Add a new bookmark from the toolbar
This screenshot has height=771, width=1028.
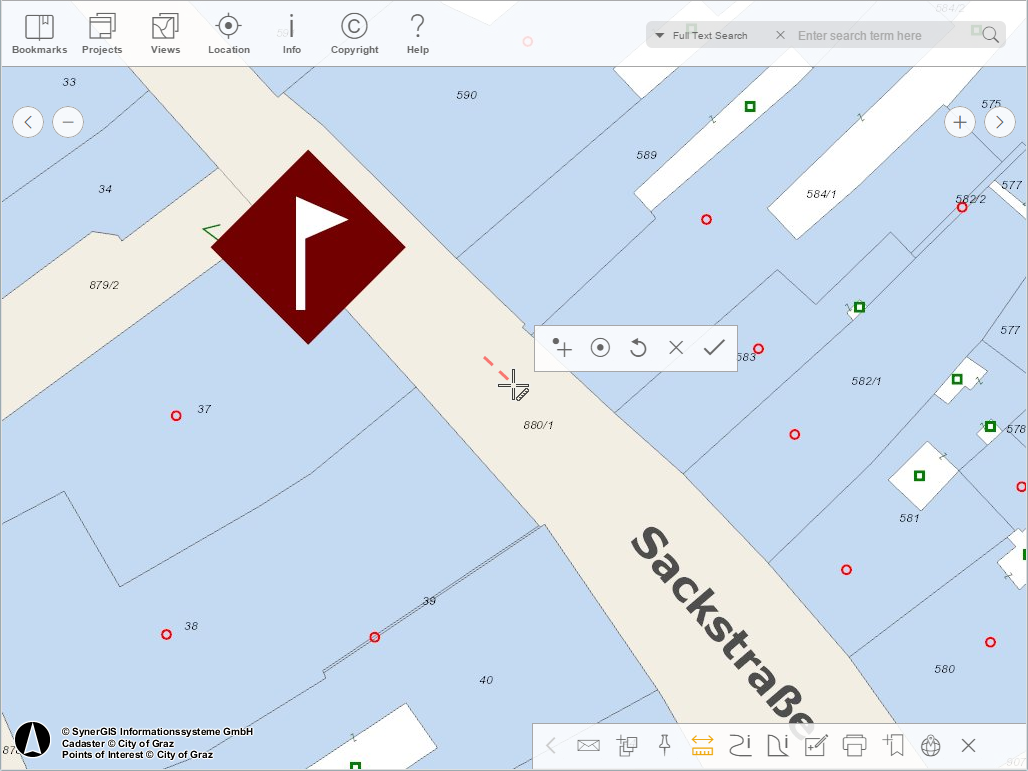point(893,745)
